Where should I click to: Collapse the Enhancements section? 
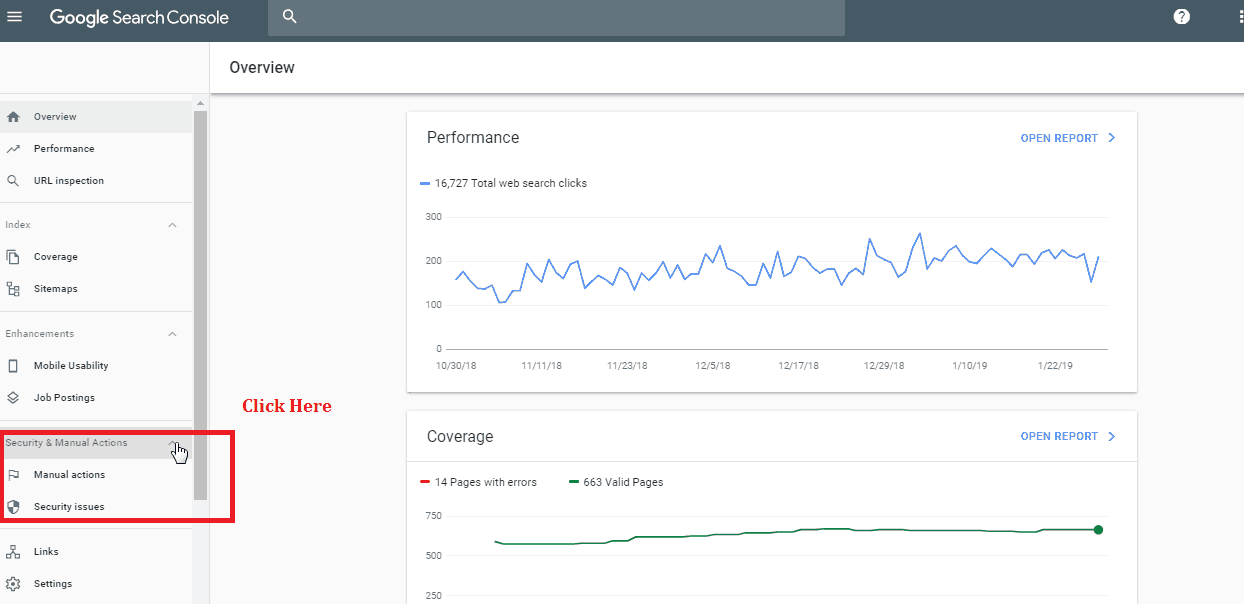tap(172, 334)
